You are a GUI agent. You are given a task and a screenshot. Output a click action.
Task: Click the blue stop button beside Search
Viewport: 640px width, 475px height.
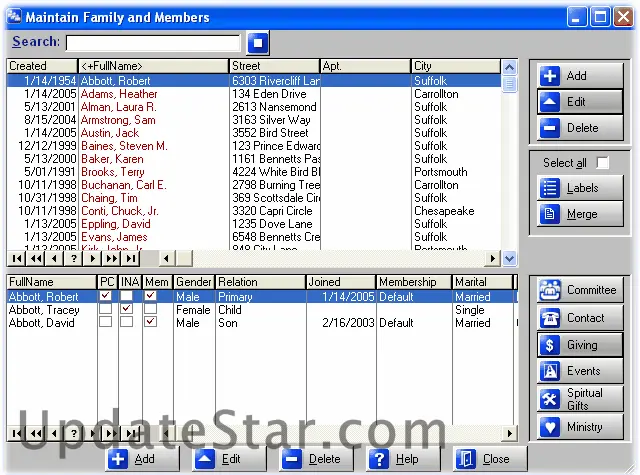pyautogui.click(x=258, y=43)
